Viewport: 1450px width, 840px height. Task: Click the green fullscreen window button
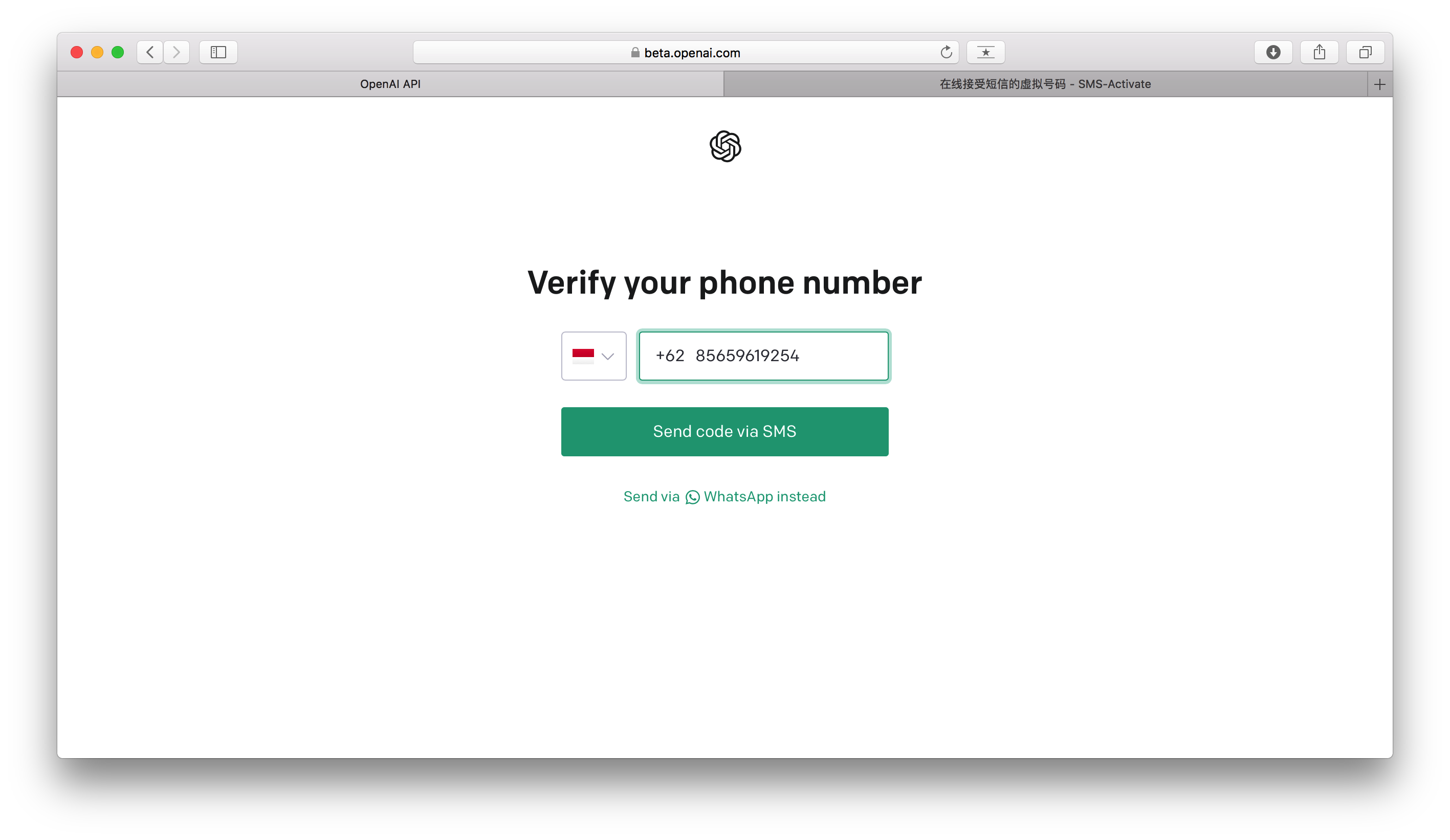coord(118,52)
